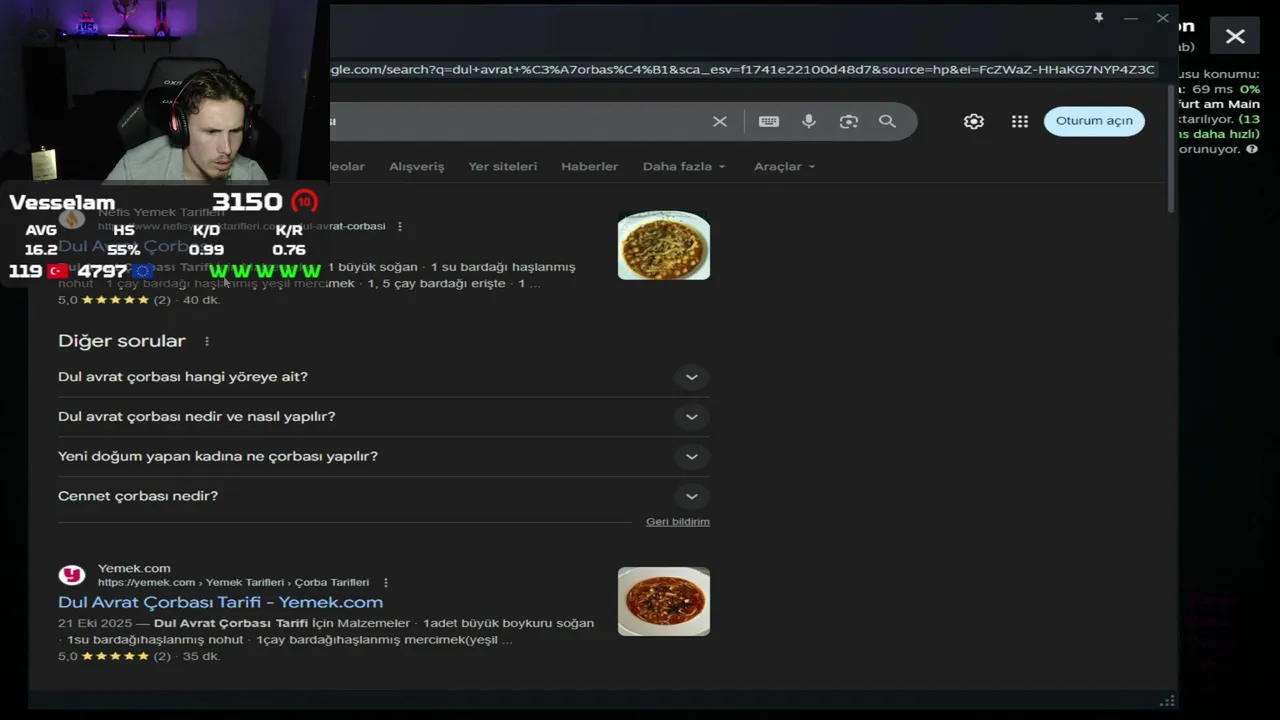Open the Yemek.com recipe soup thumbnail
This screenshot has width=1280, height=720.
tap(664, 601)
